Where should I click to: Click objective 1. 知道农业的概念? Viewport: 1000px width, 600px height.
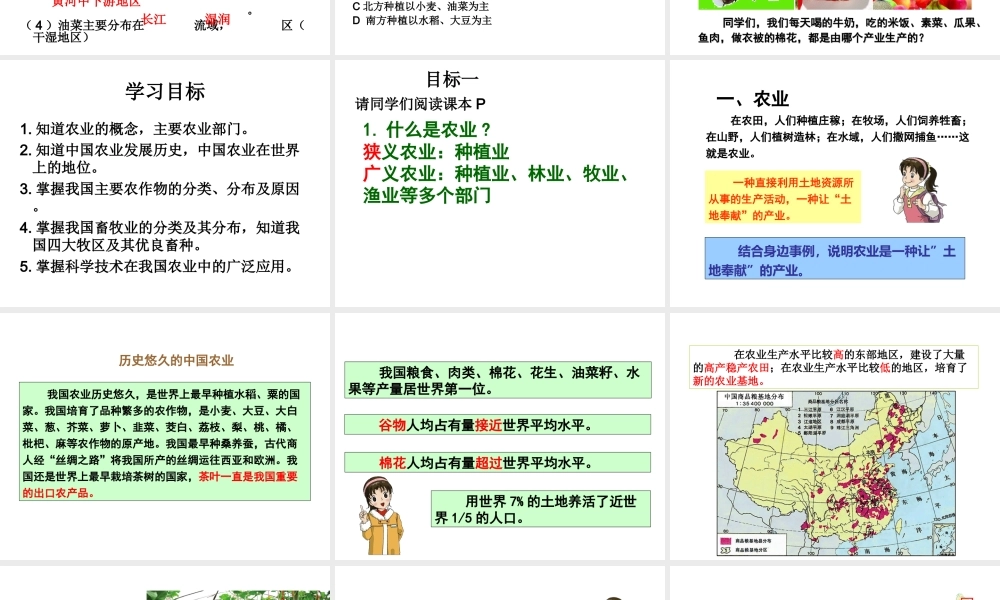(x=135, y=129)
